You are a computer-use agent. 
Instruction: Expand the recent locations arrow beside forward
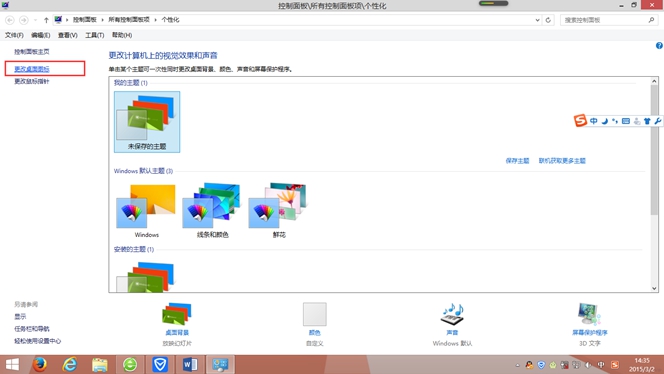click(35, 20)
